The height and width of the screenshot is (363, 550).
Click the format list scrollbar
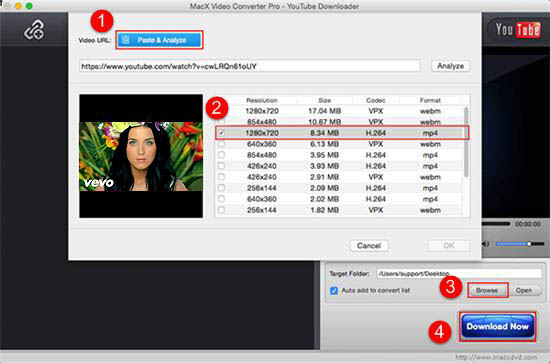point(466,142)
